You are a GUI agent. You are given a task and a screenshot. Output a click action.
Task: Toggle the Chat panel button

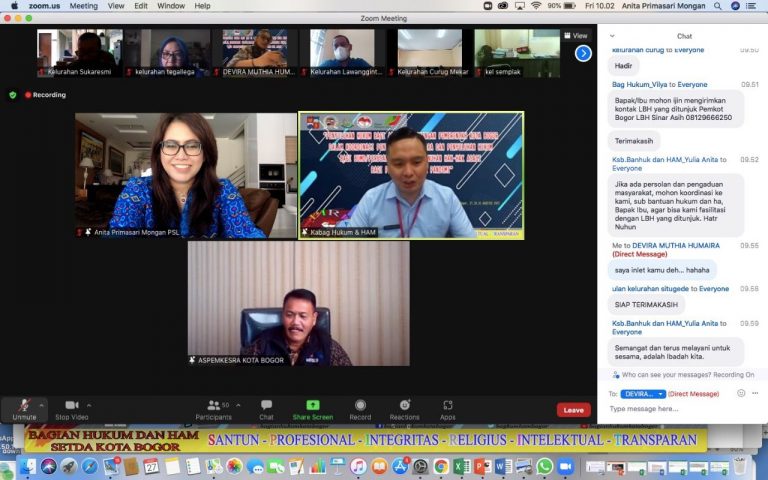pyautogui.click(x=266, y=409)
